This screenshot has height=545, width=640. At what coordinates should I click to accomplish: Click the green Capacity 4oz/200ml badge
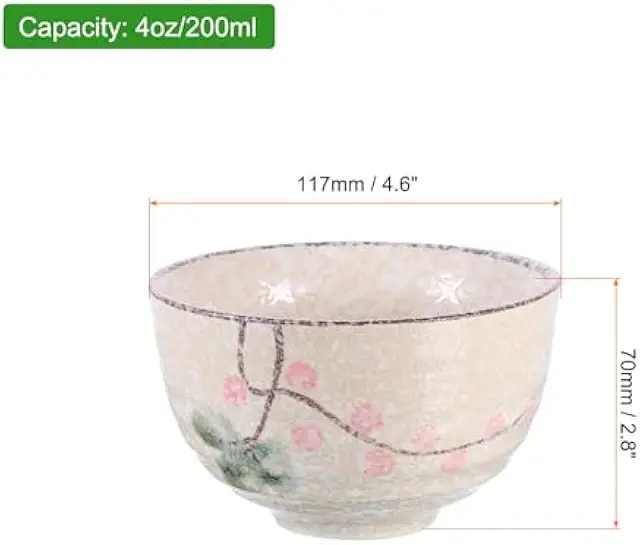pyautogui.click(x=139, y=27)
